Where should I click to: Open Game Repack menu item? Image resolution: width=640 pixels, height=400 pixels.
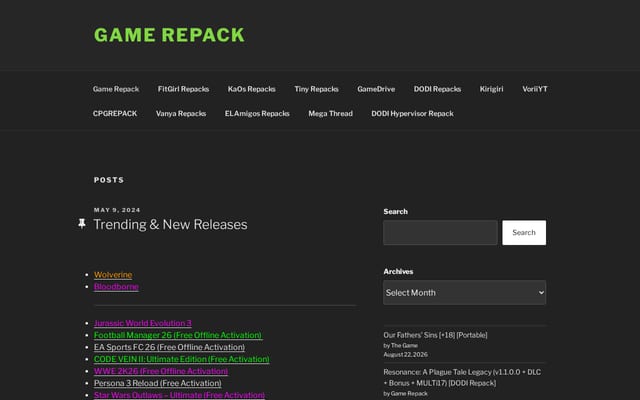click(116, 89)
